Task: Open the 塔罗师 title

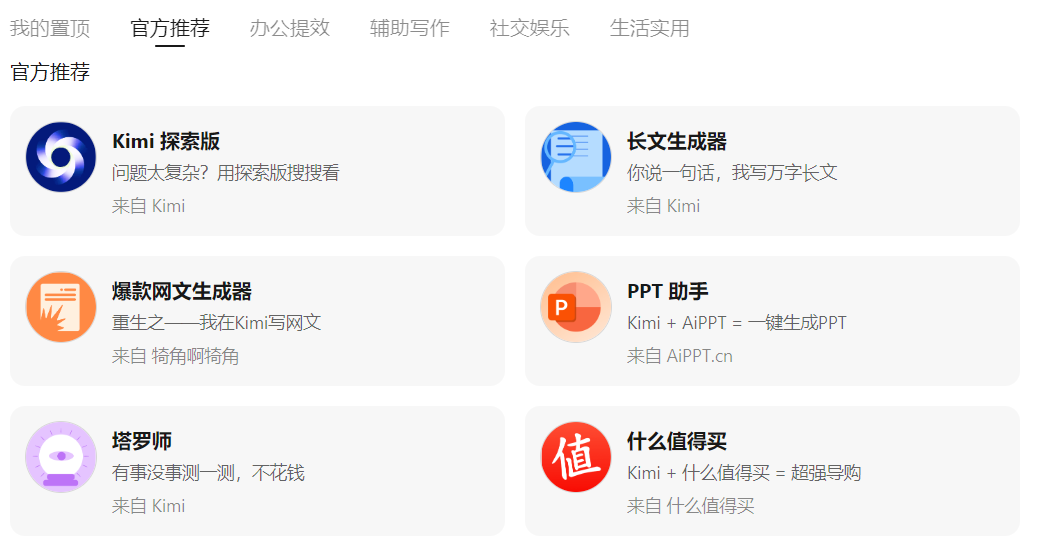Action: pyautogui.click(x=142, y=441)
